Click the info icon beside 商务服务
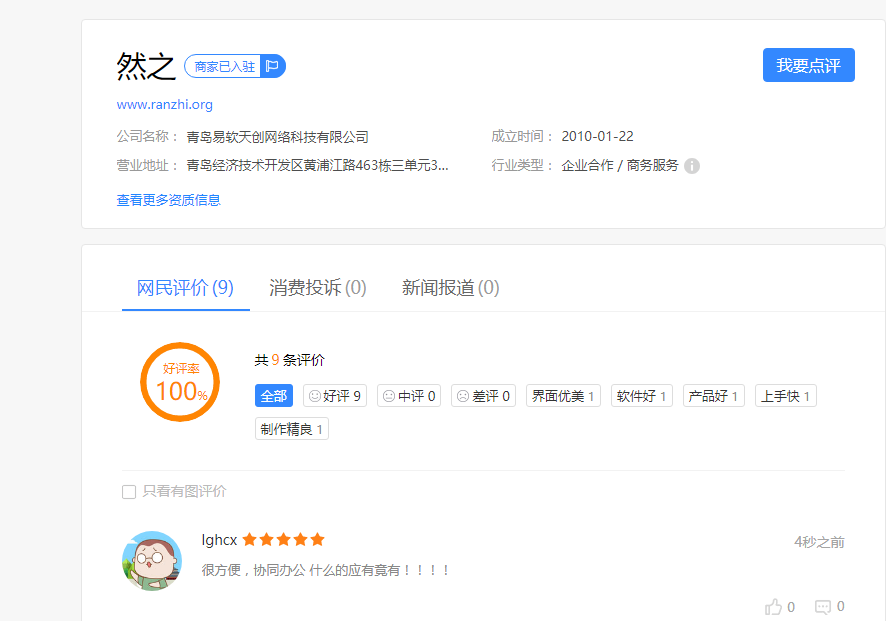The width and height of the screenshot is (886, 621). pyautogui.click(x=692, y=166)
